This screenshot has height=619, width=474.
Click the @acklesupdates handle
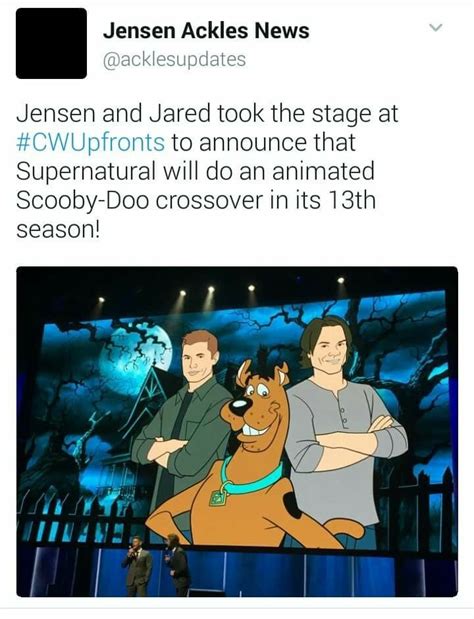(174, 59)
